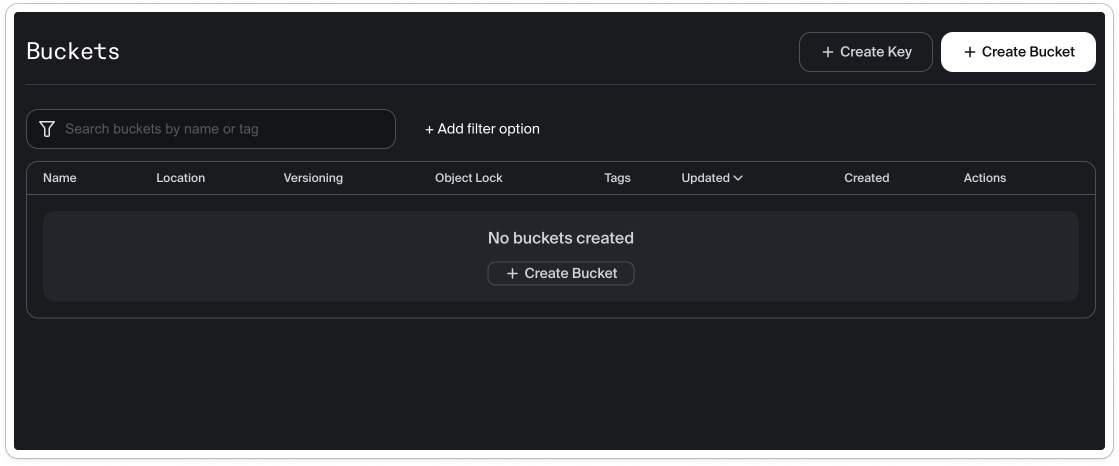
Task: Click the Actions column header
Action: 985,178
